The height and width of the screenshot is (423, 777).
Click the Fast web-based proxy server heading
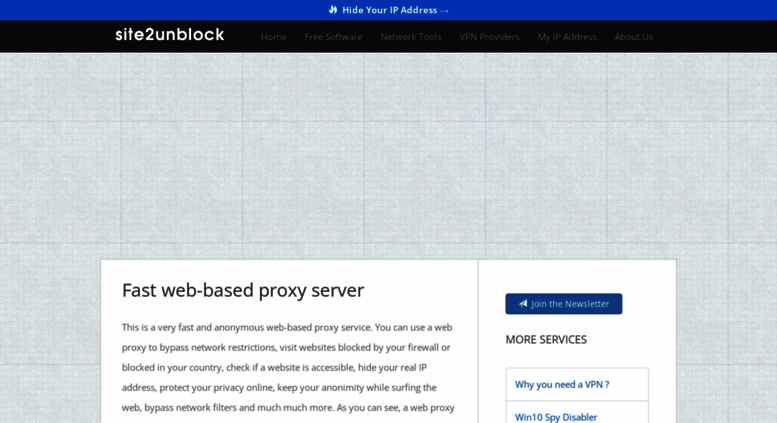243,290
